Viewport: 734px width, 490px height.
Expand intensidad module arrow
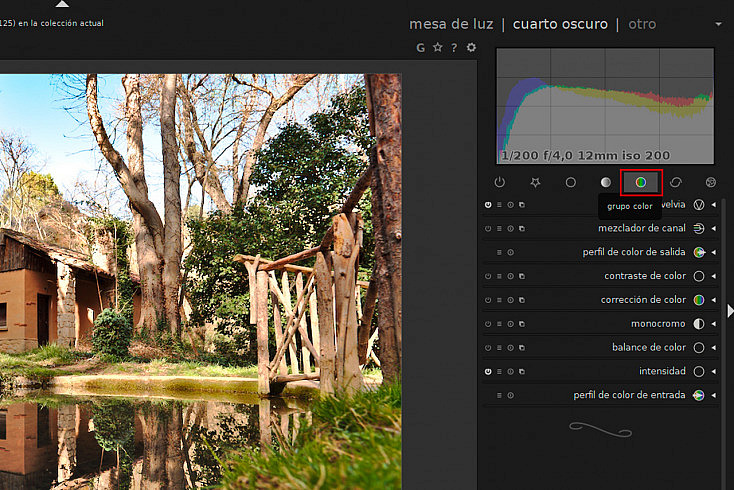(x=714, y=372)
